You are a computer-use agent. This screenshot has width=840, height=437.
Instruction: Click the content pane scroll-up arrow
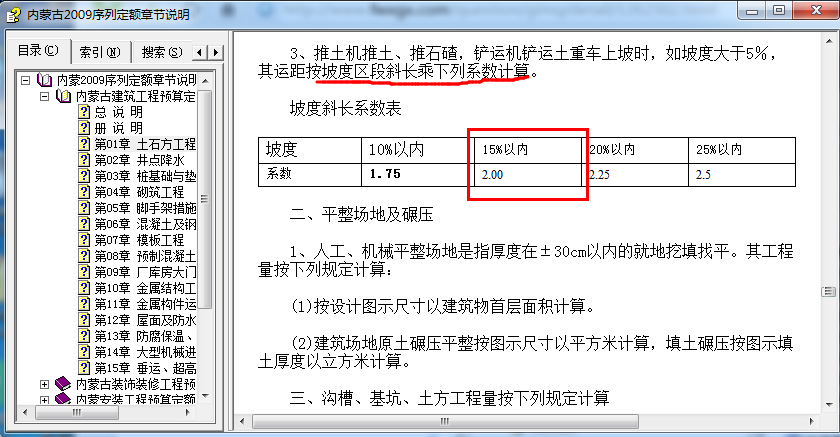[x=829, y=41]
